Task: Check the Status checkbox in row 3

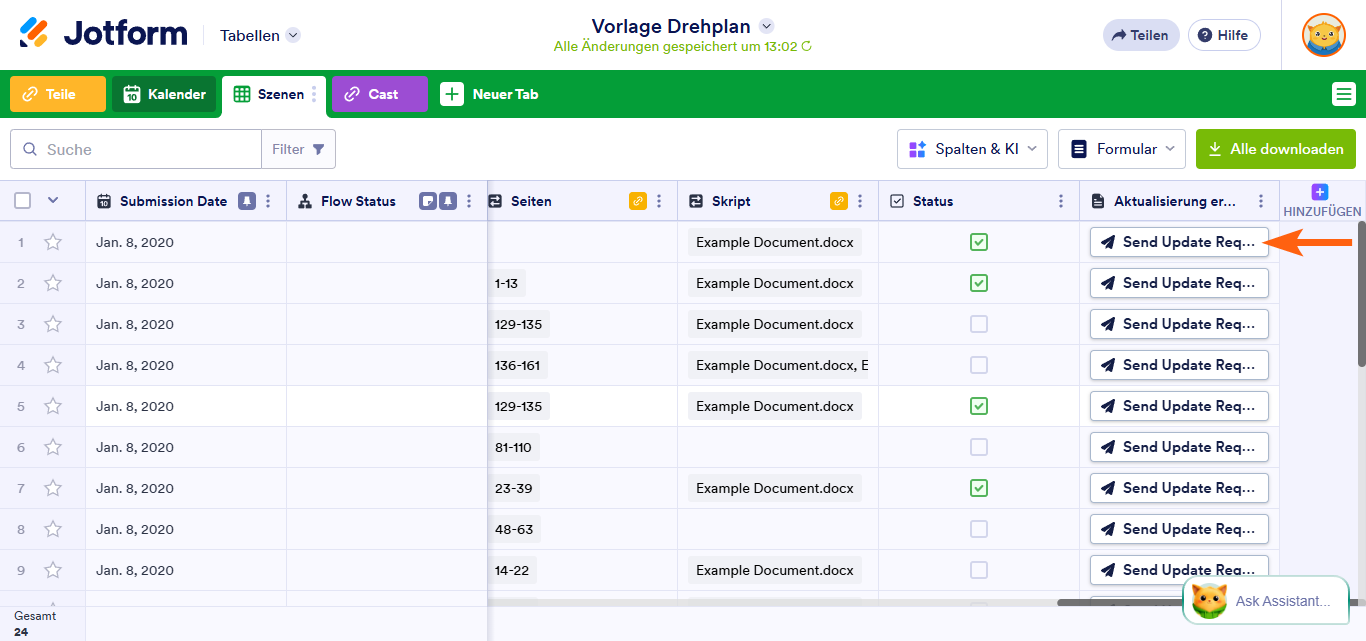Action: click(x=978, y=323)
